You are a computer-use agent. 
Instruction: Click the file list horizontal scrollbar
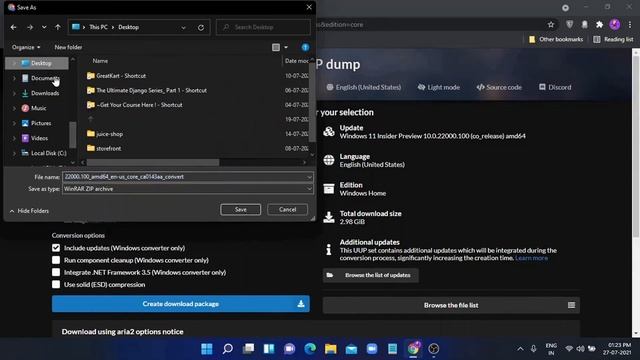point(153,162)
